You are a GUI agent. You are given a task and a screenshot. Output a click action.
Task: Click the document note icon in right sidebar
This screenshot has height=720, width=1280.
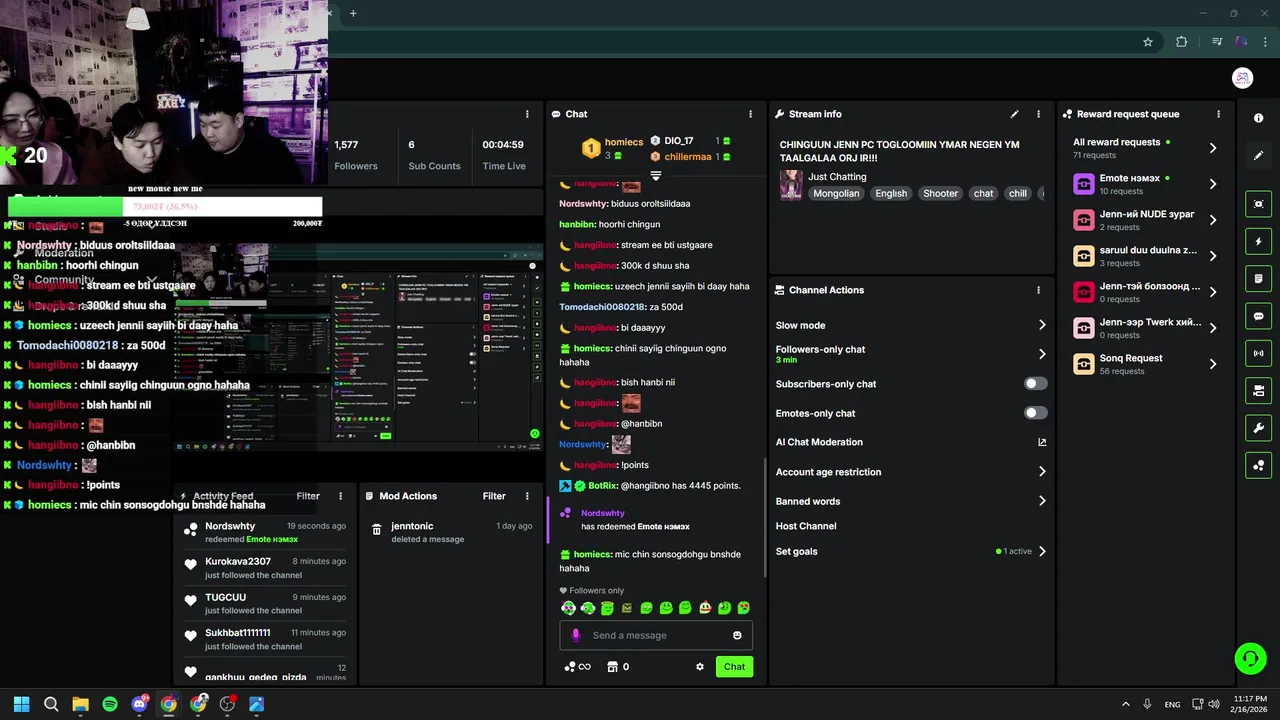[x=1258, y=279]
